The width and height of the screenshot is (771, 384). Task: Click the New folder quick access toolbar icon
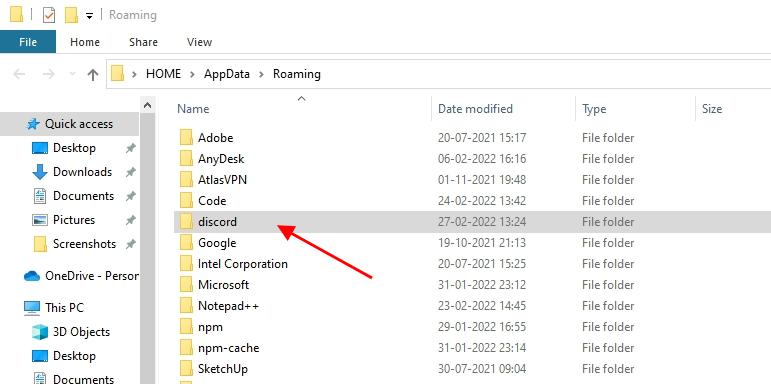pyautogui.click(x=72, y=15)
